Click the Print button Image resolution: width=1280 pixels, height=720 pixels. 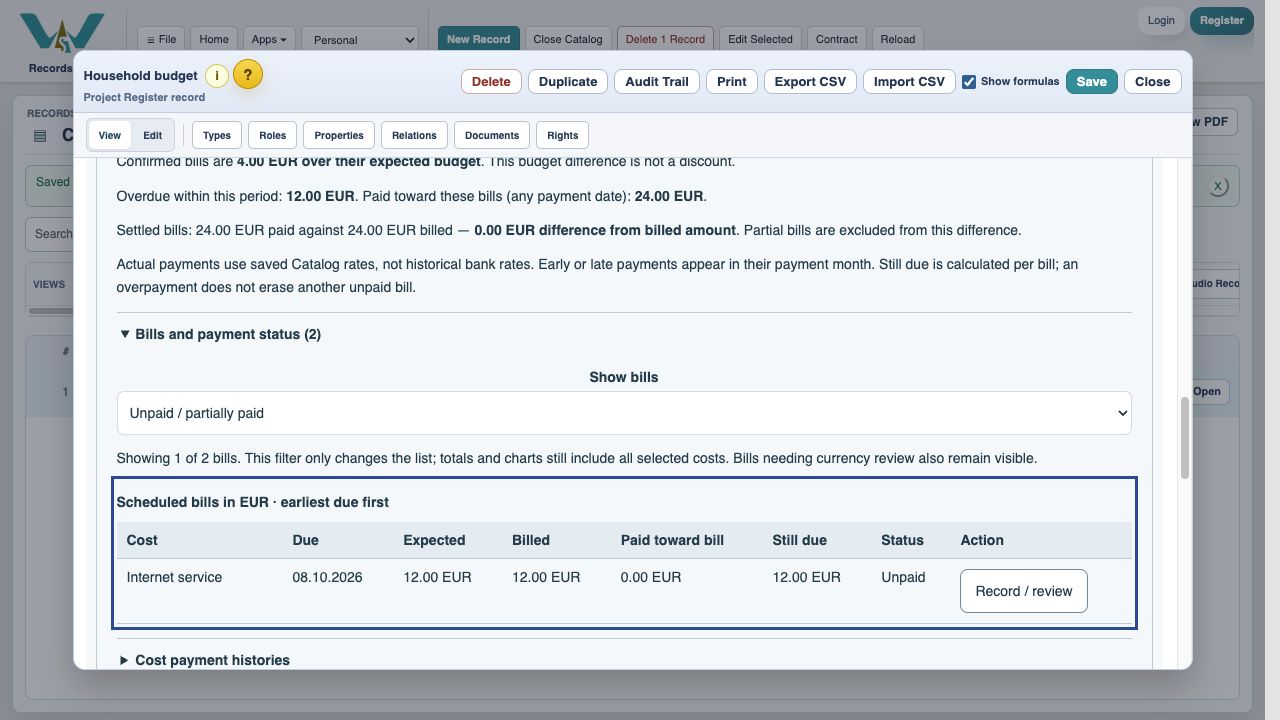tap(732, 82)
